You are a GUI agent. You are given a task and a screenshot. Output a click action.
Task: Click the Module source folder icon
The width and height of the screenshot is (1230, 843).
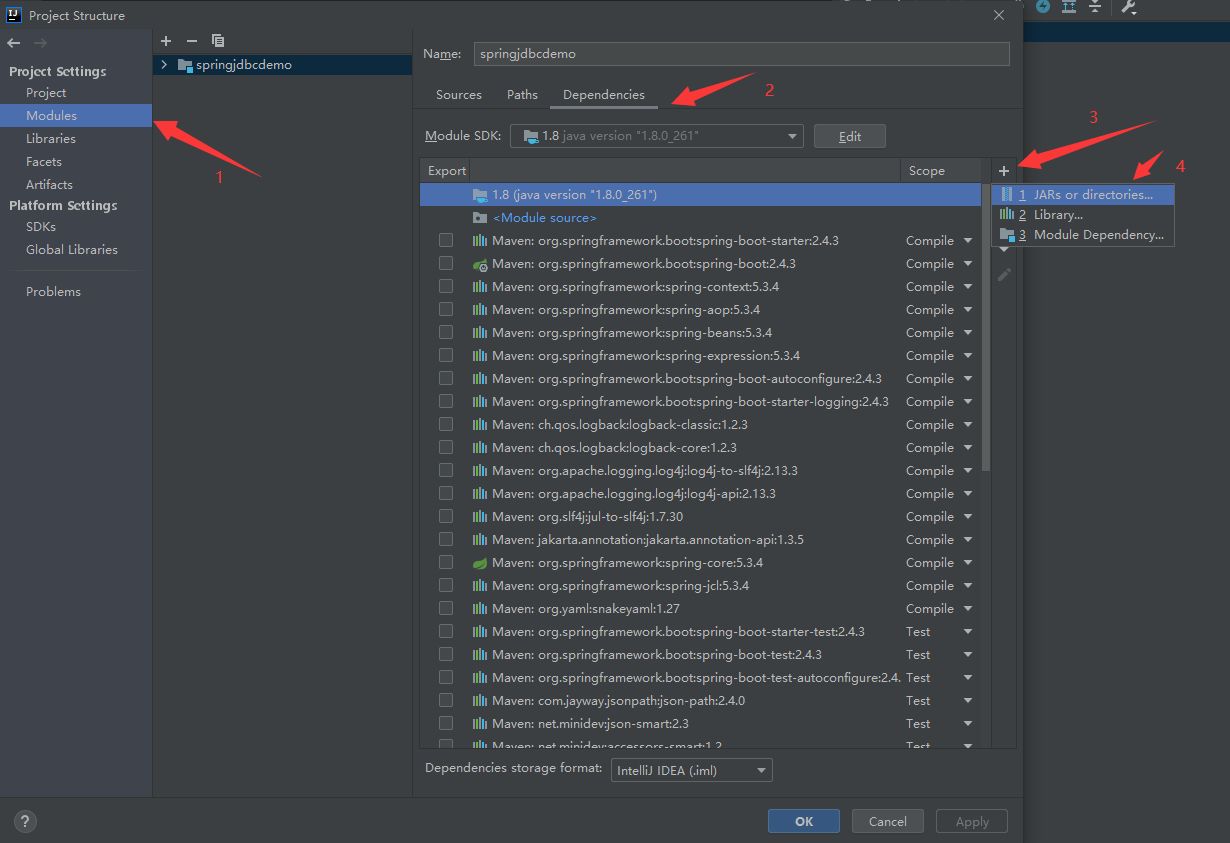coord(480,218)
